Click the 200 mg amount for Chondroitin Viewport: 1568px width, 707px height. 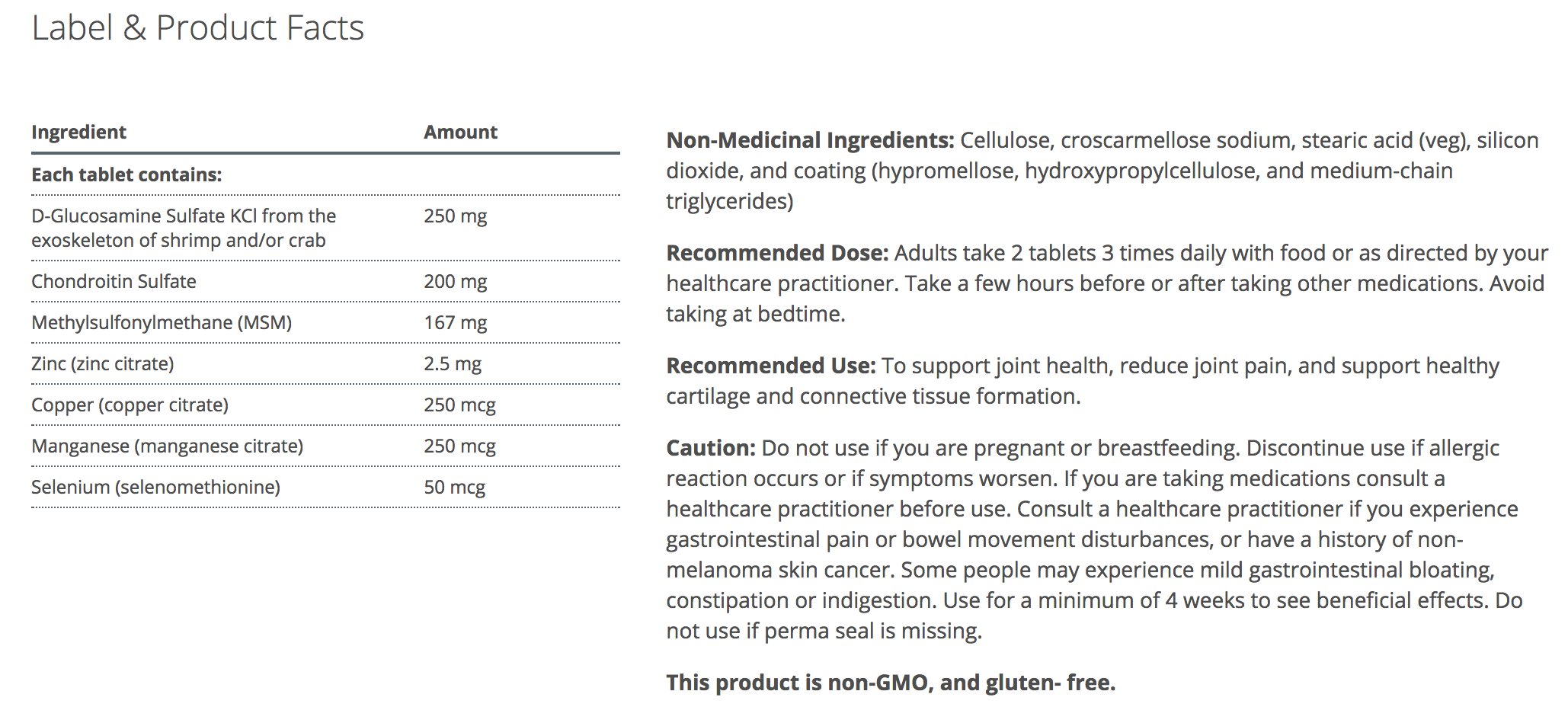[x=455, y=281]
